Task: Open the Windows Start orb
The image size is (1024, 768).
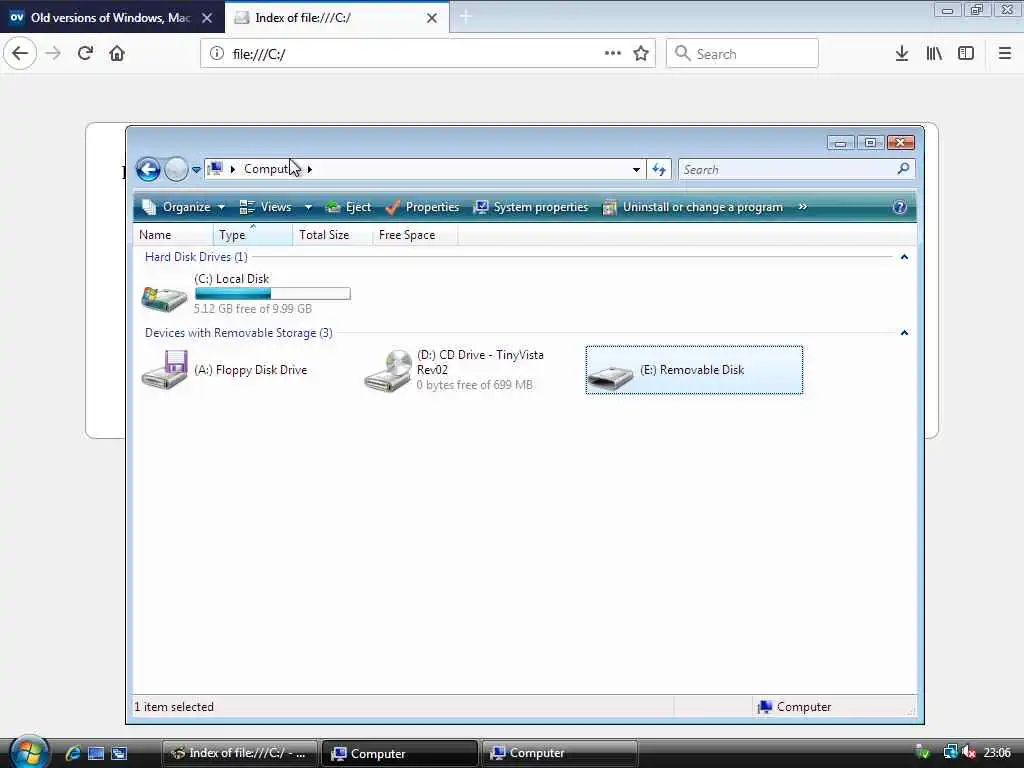Action: [29, 752]
